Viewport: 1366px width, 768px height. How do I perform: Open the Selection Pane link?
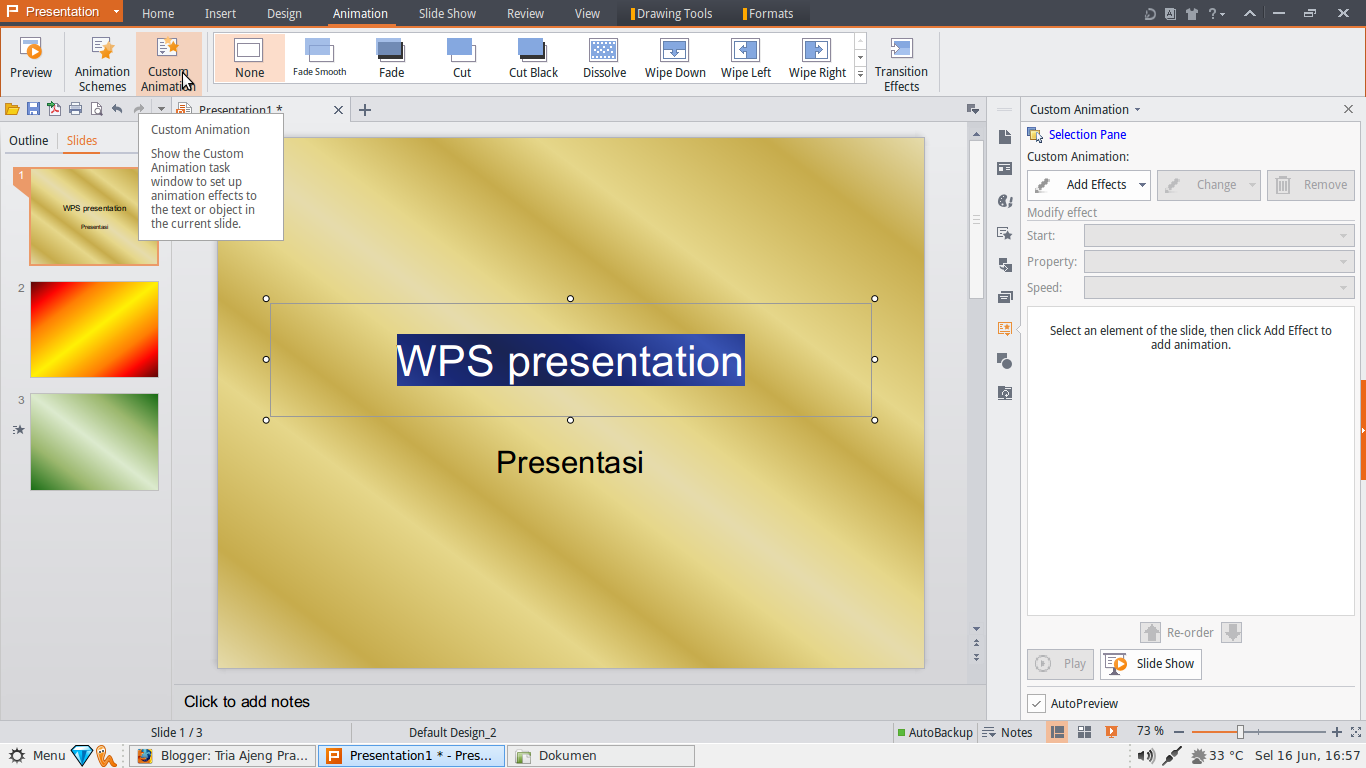[x=1086, y=134]
